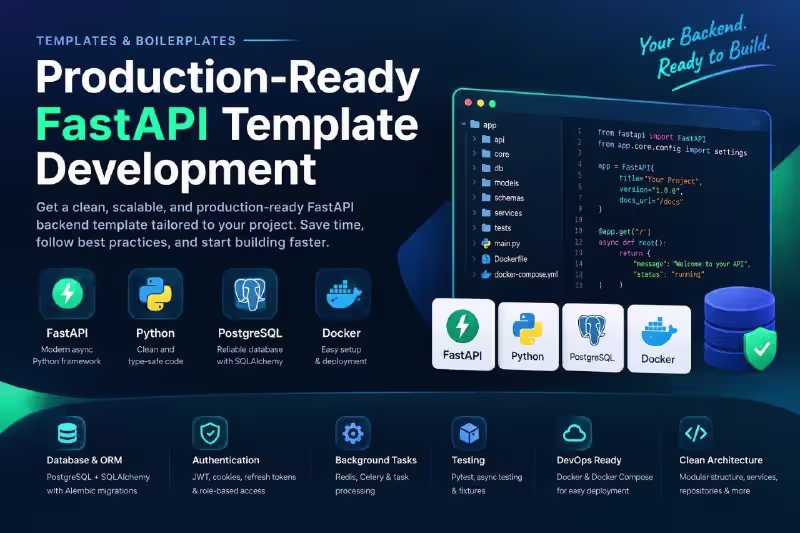This screenshot has height=533, width=800.
Task: Click 'Pytest, async testing & fixtures' description
Action: click(x=486, y=484)
